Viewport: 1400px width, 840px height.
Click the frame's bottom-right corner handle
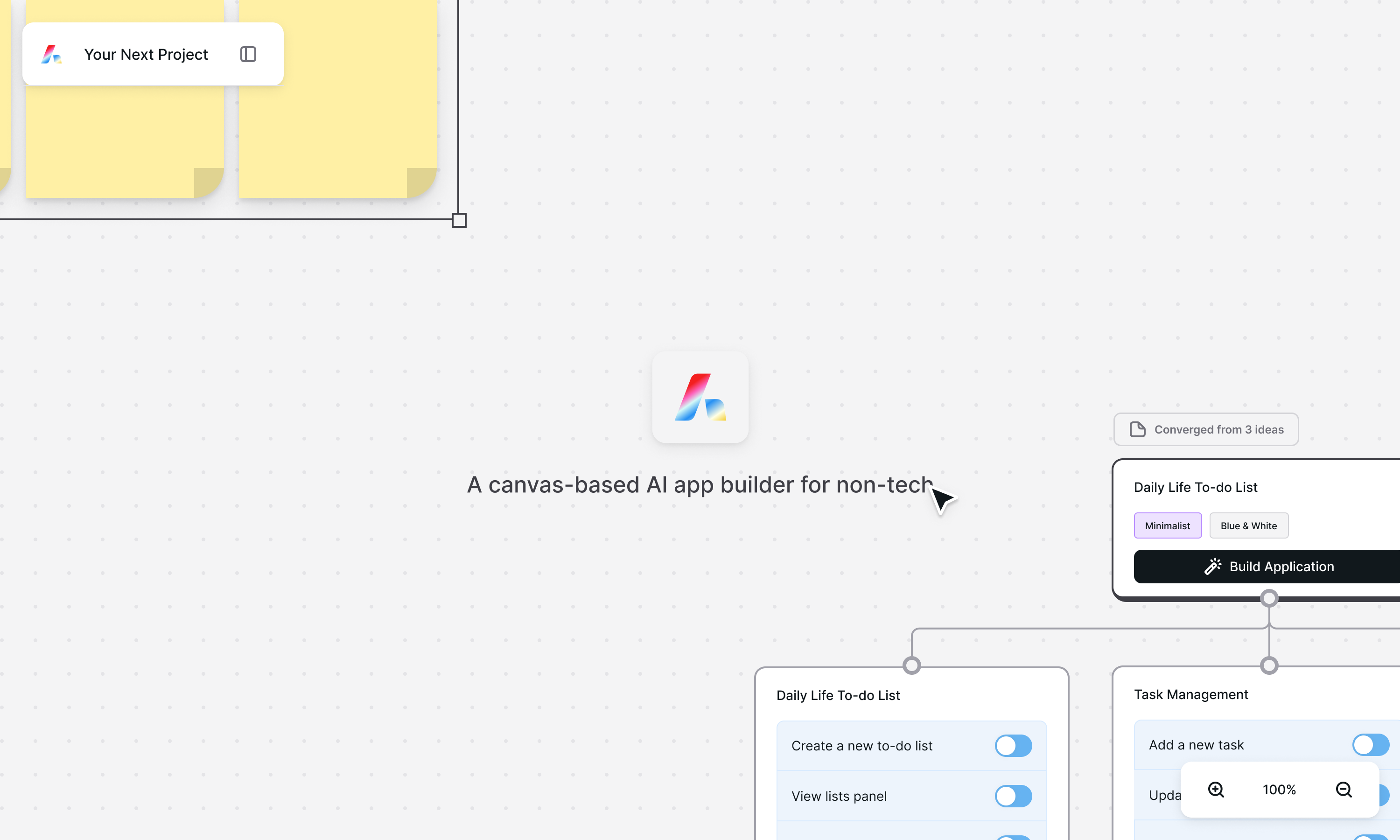pos(459,220)
